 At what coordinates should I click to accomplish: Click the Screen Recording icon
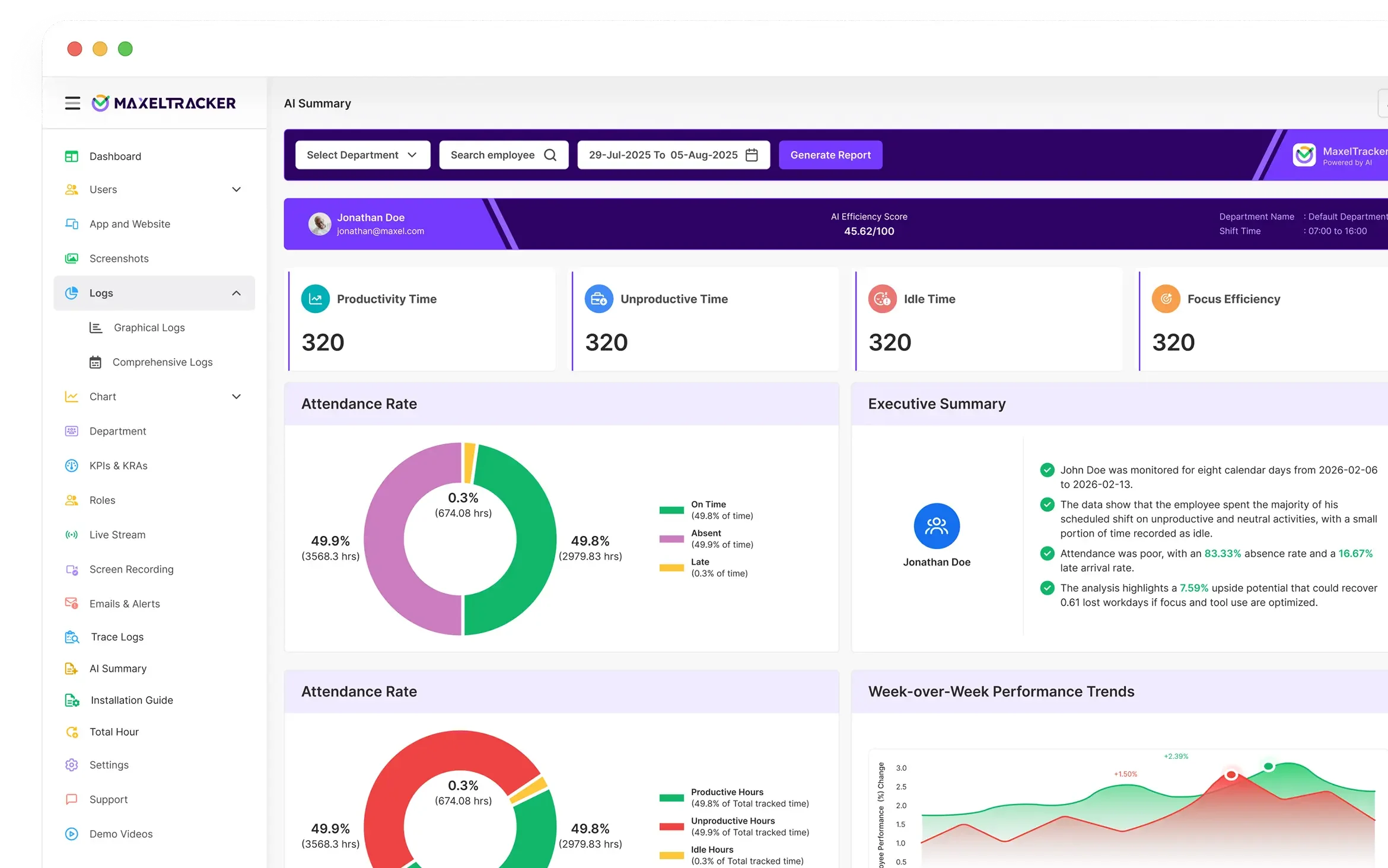tap(72, 570)
